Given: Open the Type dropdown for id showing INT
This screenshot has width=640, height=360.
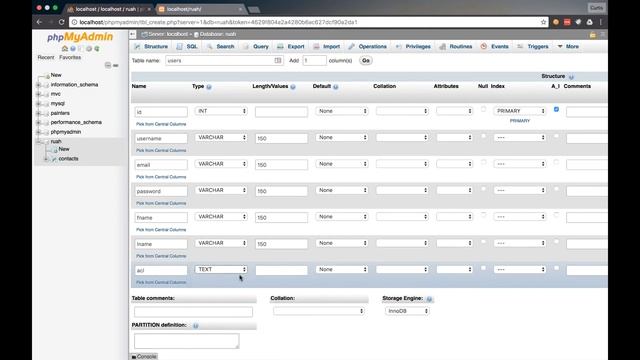Looking at the screenshot, I should coord(221,111).
